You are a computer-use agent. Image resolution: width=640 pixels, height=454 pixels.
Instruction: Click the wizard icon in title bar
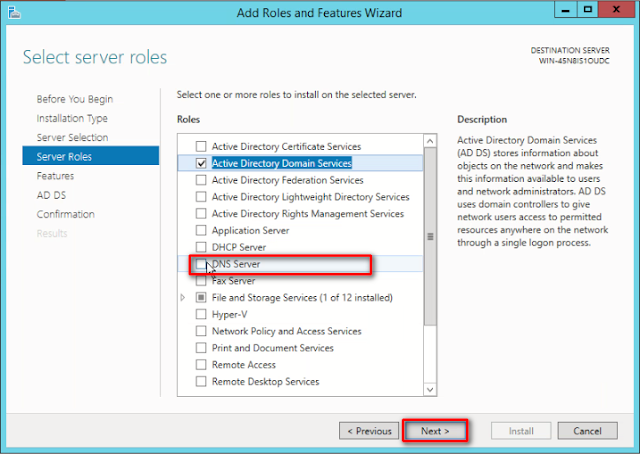click(13, 12)
